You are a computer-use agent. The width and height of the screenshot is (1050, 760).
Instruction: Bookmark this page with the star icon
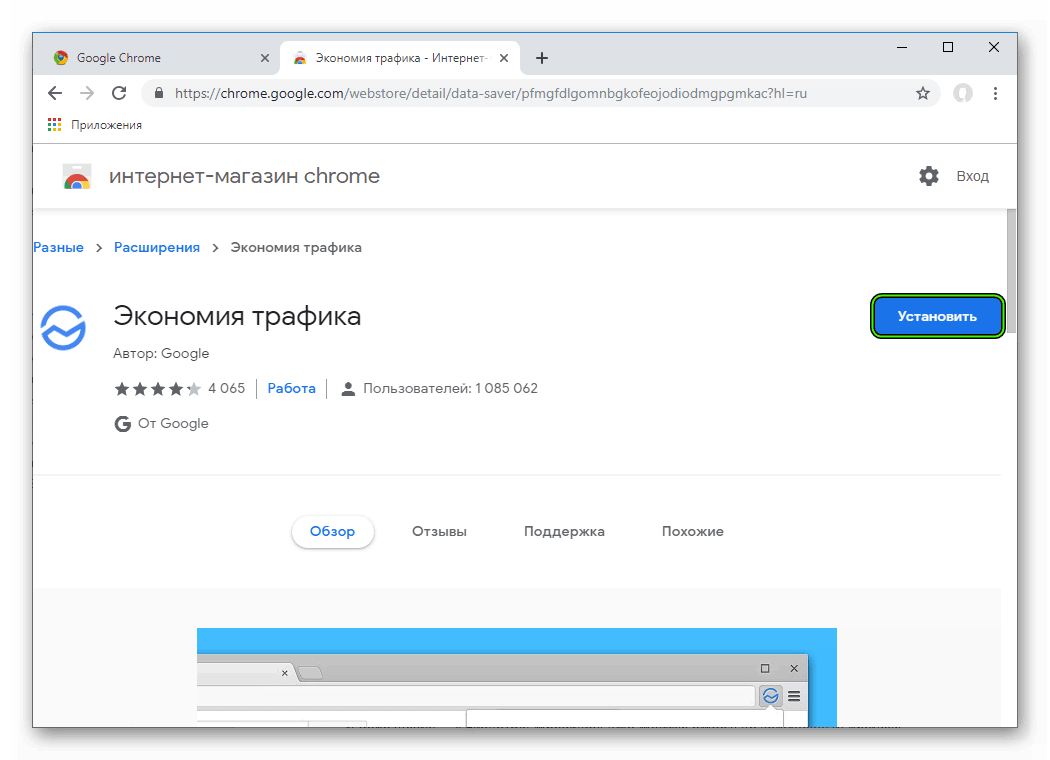923,93
